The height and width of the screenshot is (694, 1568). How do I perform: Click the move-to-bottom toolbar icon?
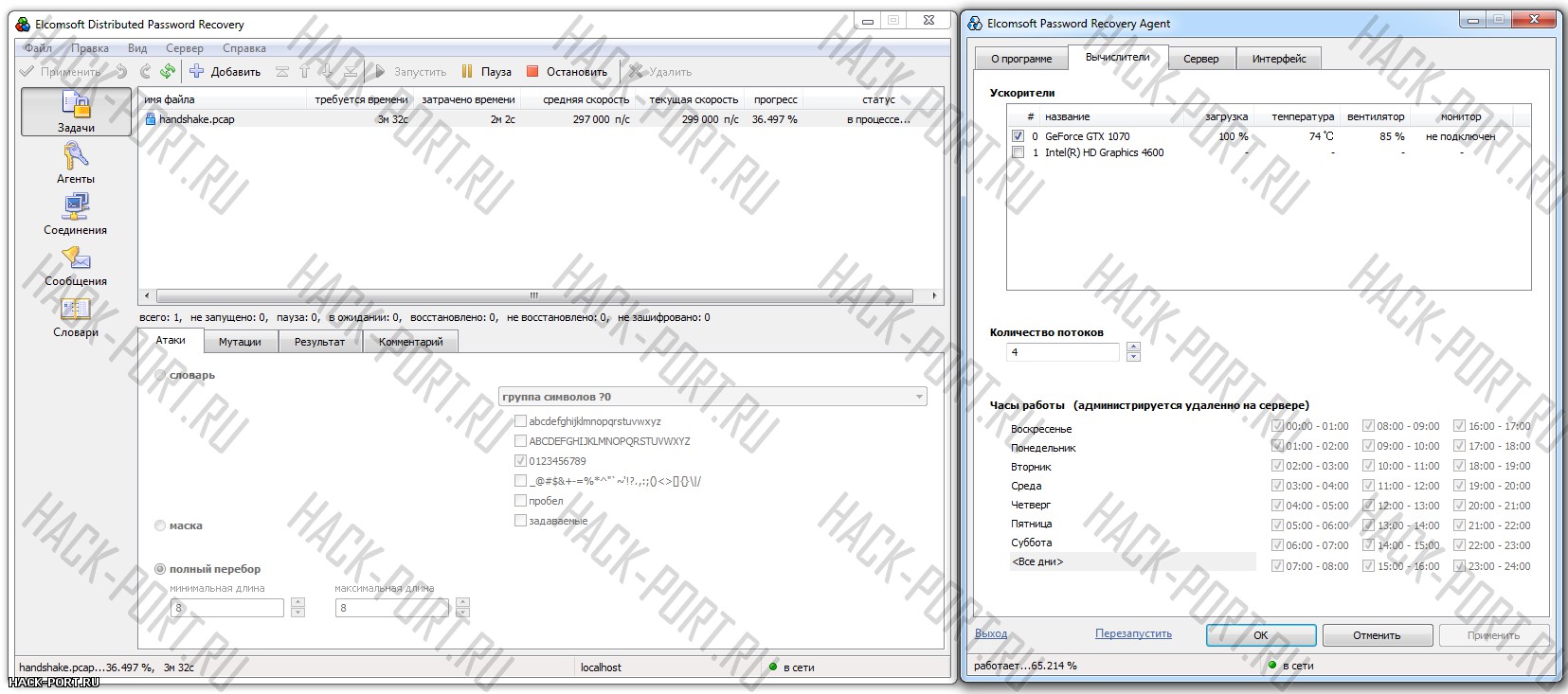tap(351, 71)
